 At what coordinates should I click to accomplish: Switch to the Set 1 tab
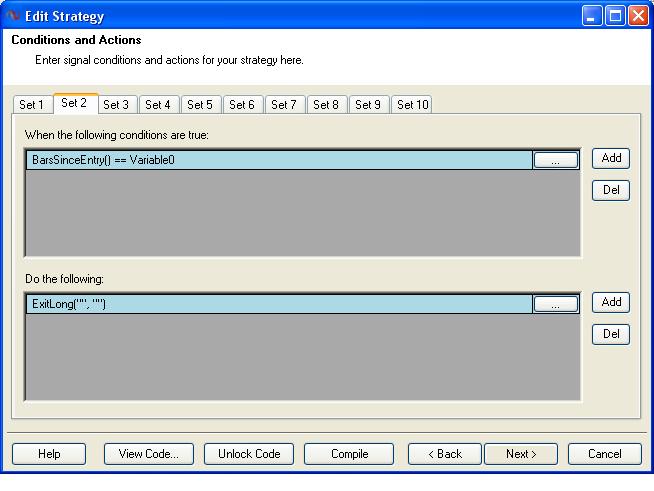pyautogui.click(x=32, y=105)
